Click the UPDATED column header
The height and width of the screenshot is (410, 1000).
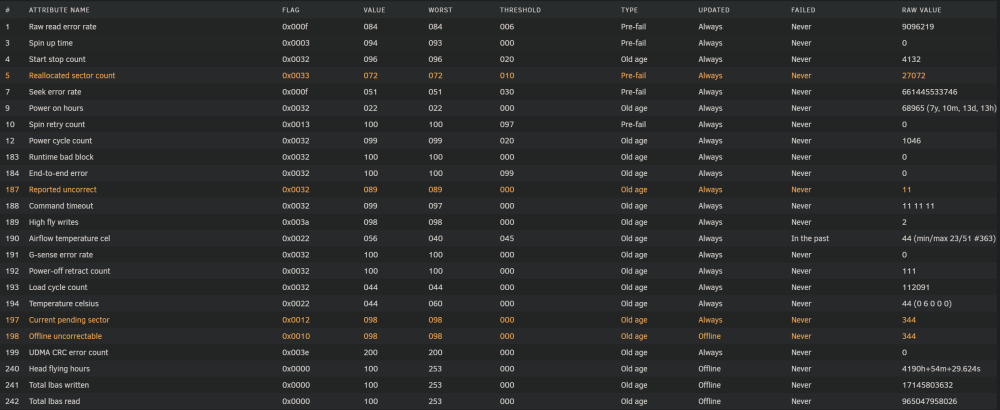point(714,10)
